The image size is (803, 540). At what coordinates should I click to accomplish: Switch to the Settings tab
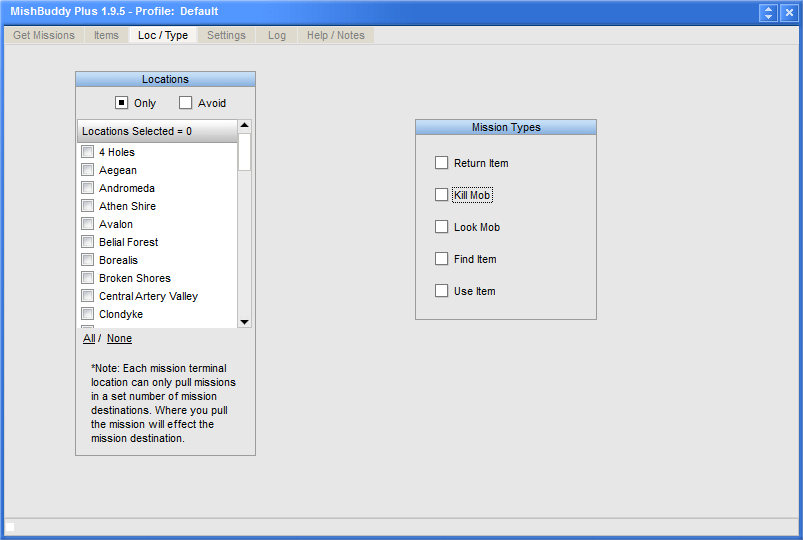click(x=226, y=35)
